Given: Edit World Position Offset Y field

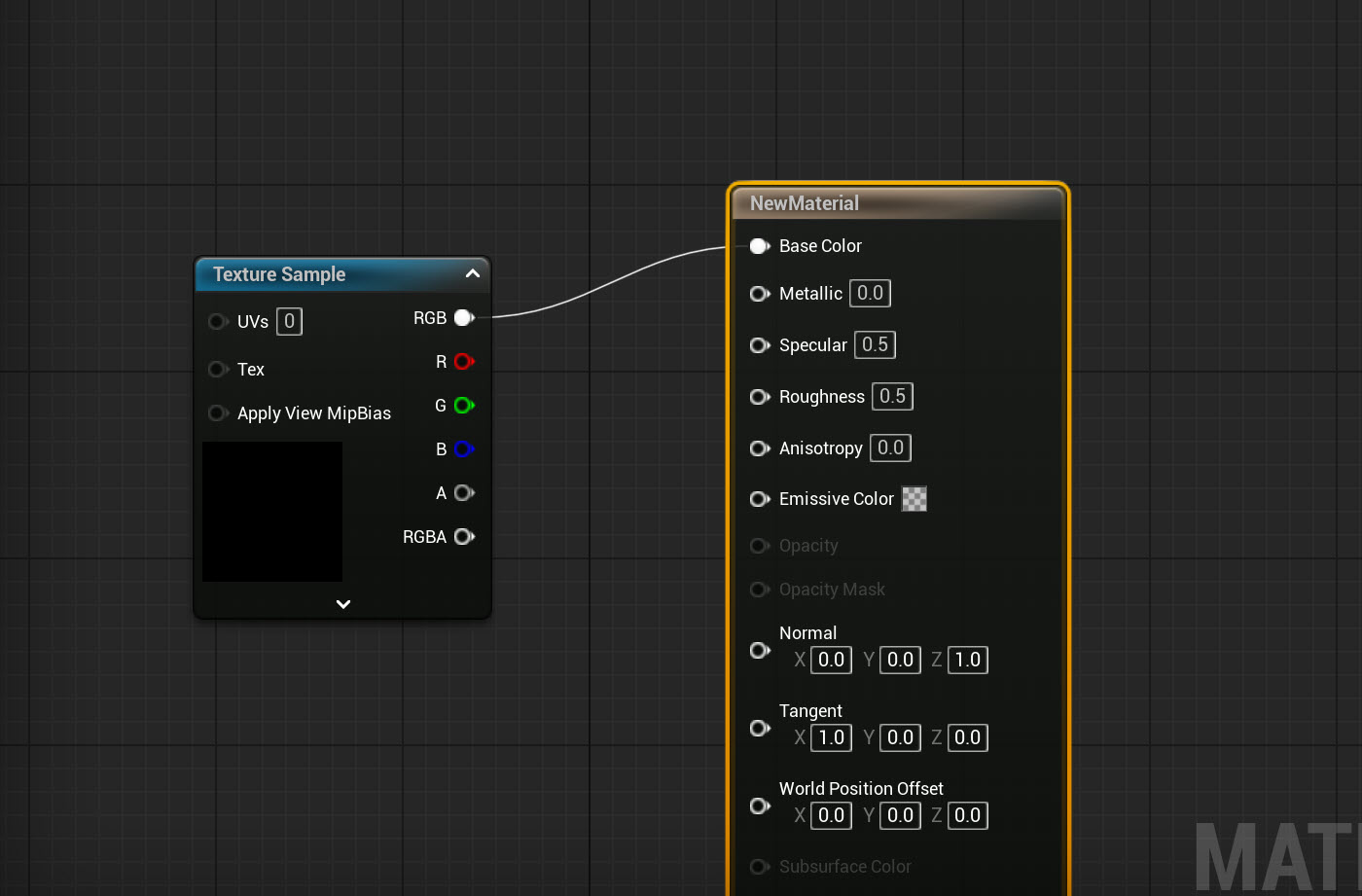Looking at the screenshot, I should click(901, 815).
